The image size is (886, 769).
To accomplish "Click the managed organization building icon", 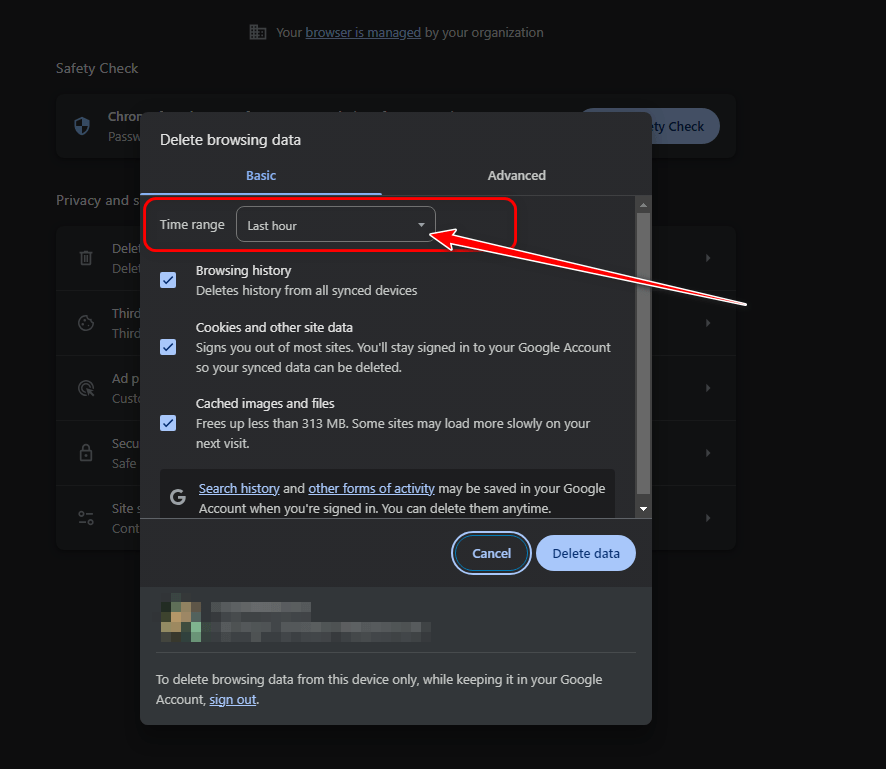I will (258, 32).
